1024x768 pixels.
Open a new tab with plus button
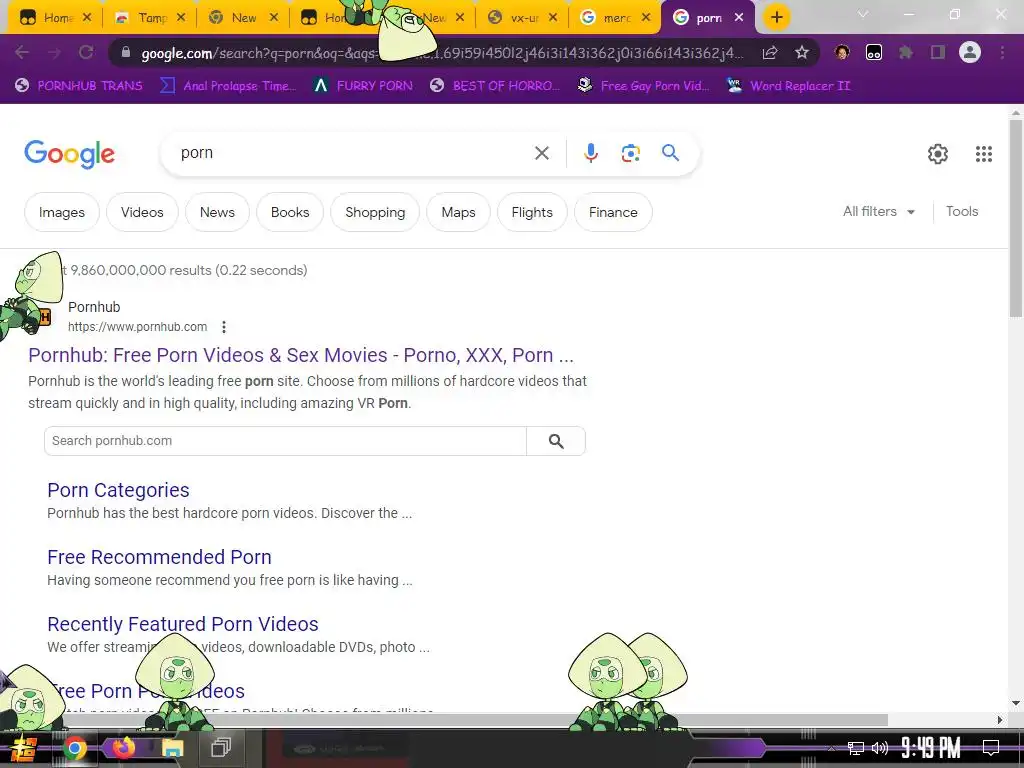point(776,17)
